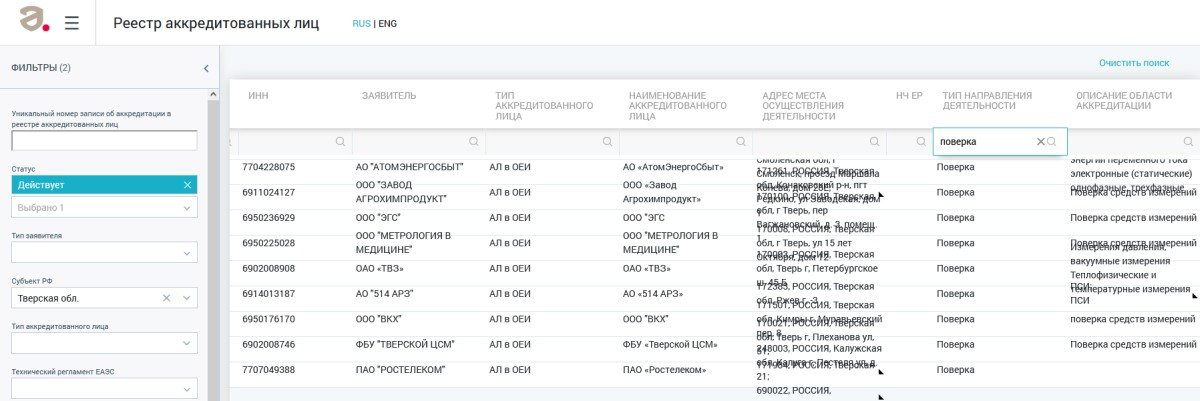
Task: Click search icon in Тип аккредитованного лица filter
Action: [x=608, y=142]
